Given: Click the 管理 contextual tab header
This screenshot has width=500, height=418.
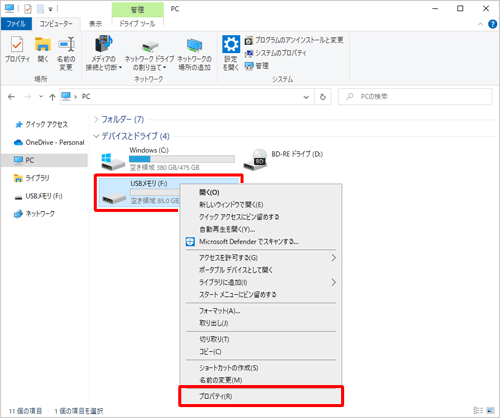Looking at the screenshot, I should click(x=137, y=9).
